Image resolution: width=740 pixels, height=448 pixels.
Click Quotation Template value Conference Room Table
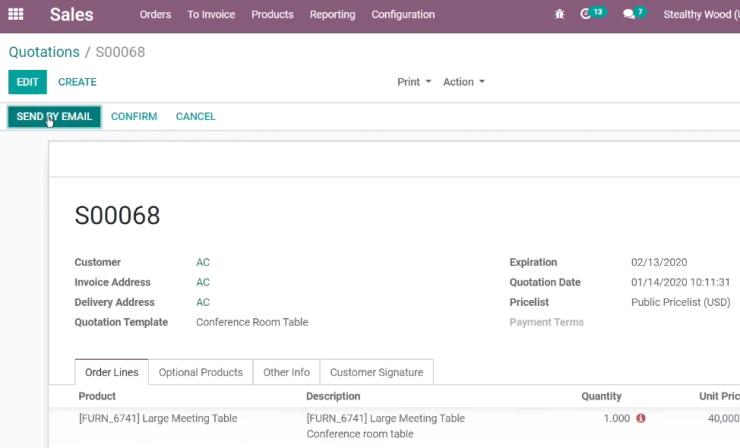tap(252, 322)
